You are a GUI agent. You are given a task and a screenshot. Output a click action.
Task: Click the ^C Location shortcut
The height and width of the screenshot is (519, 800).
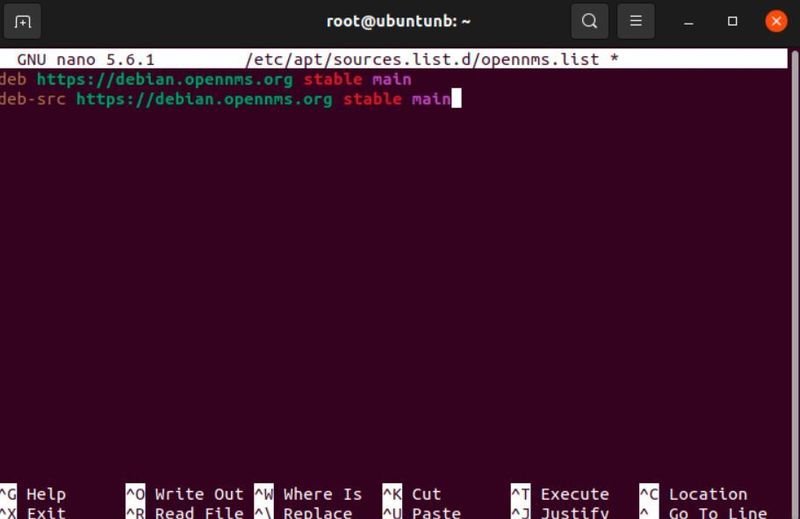(693, 494)
